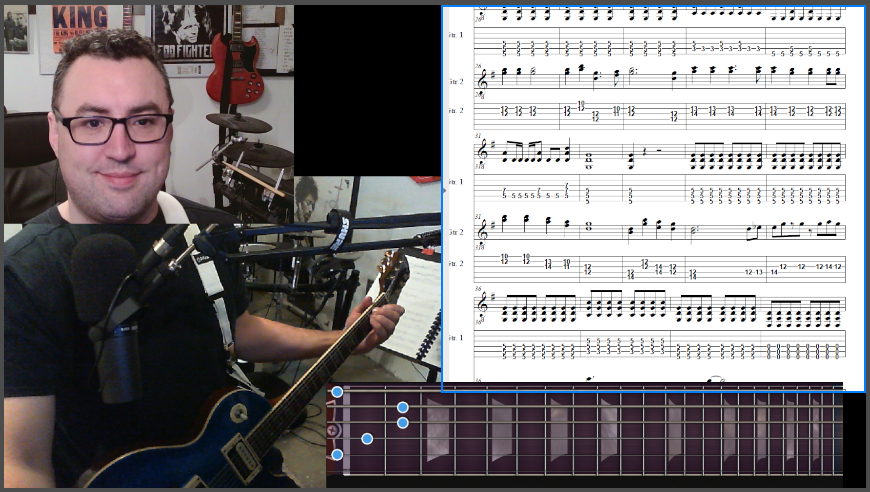870x492 pixels.
Task: Click the upper second-fret note dot
Action: tap(402, 407)
